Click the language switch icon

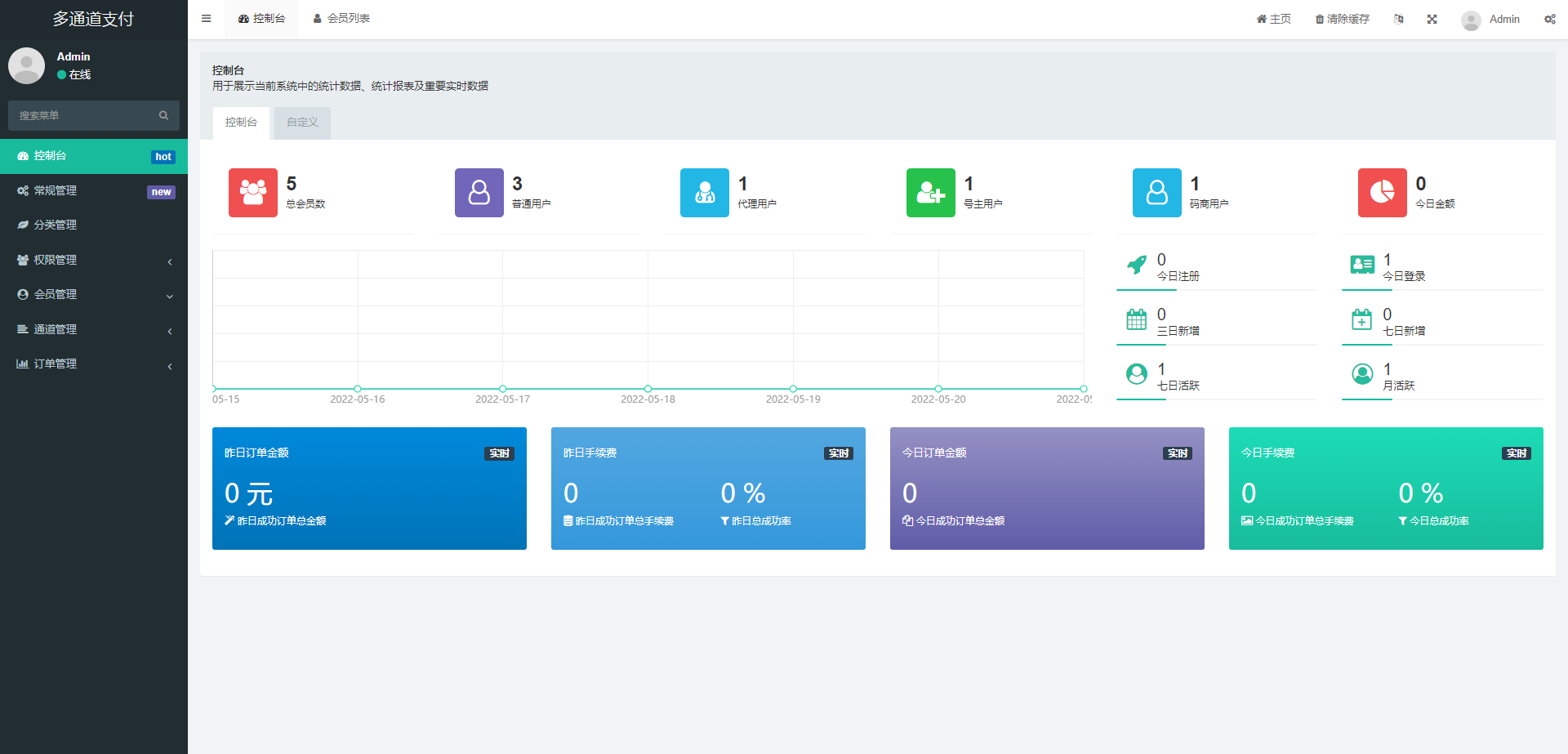coord(1399,19)
